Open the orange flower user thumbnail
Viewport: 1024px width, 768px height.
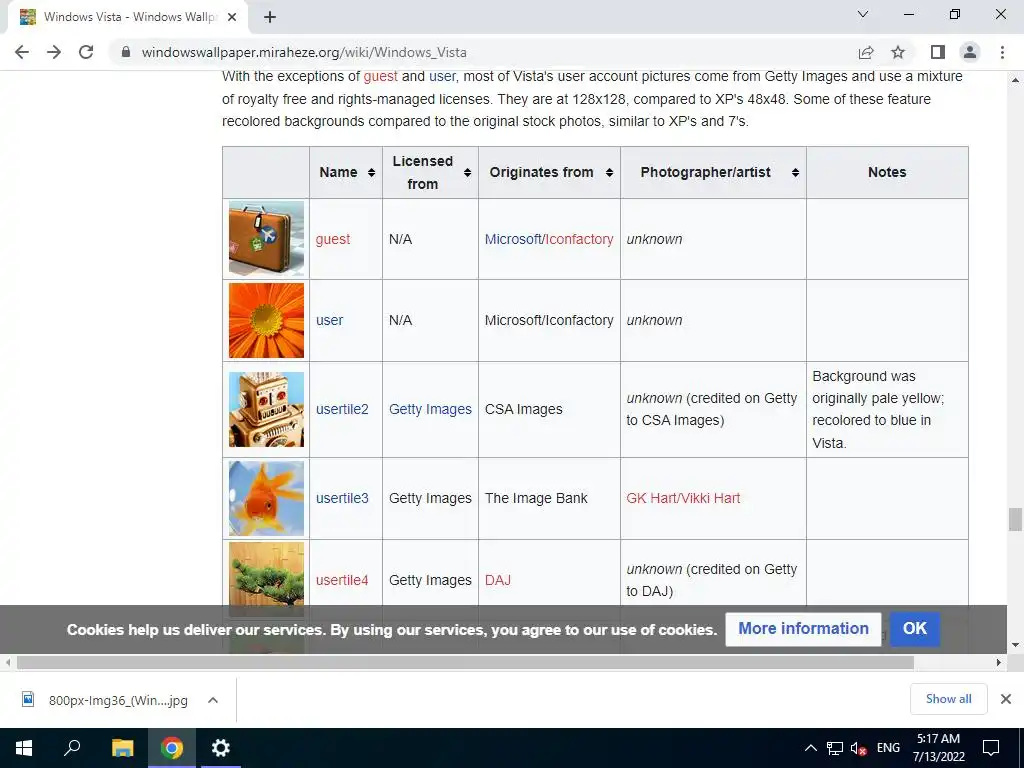[x=266, y=320]
